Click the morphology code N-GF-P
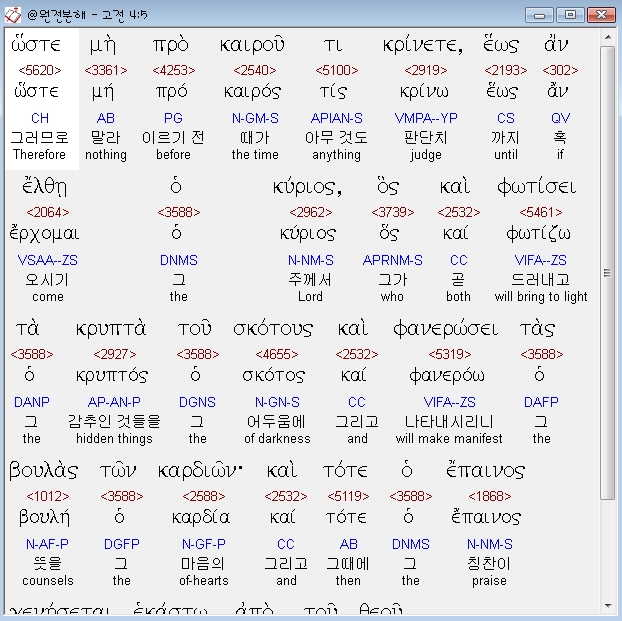 click(x=204, y=544)
